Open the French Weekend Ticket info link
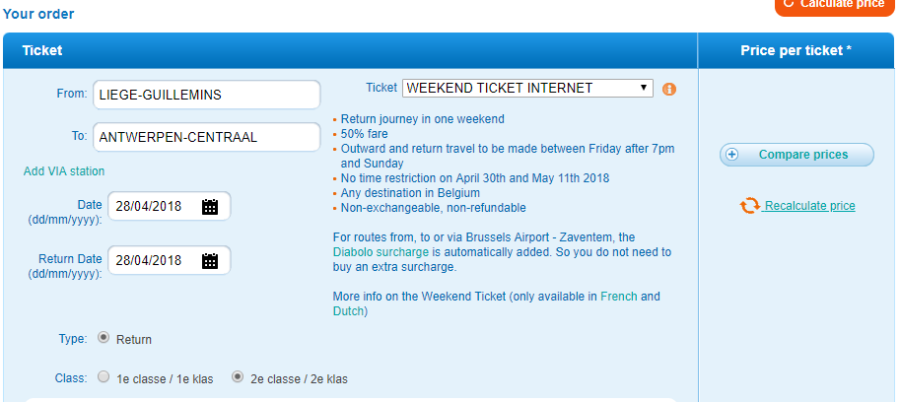The width and height of the screenshot is (900, 402). pyautogui.click(x=617, y=297)
